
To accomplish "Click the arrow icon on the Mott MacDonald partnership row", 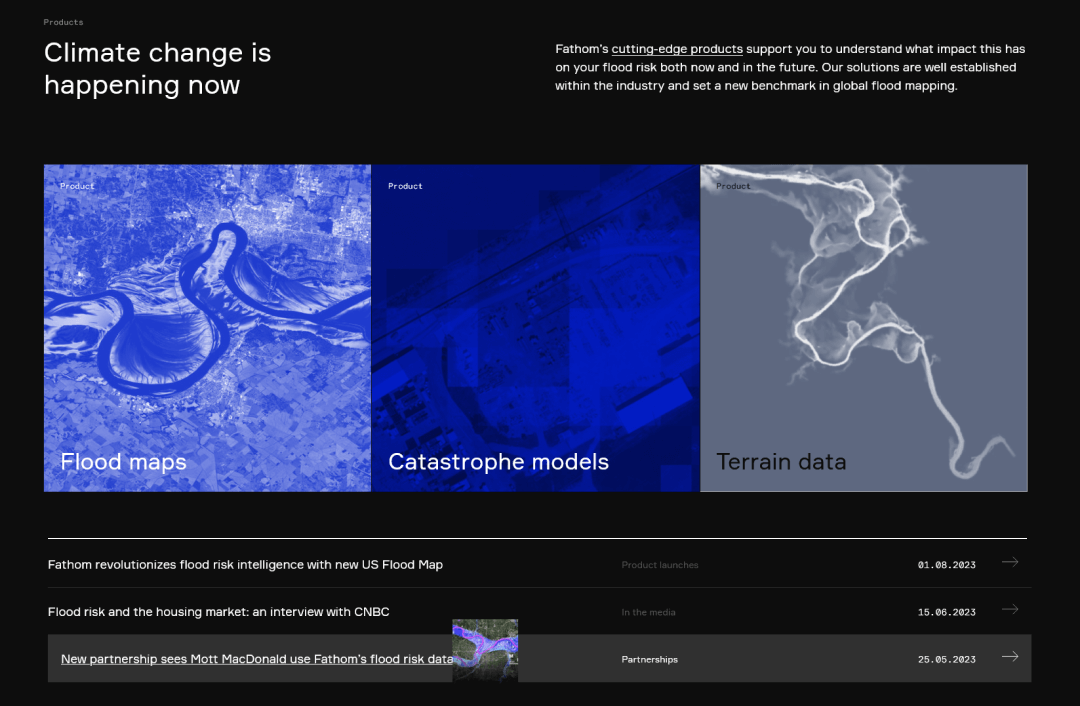I will pyautogui.click(x=1010, y=656).
